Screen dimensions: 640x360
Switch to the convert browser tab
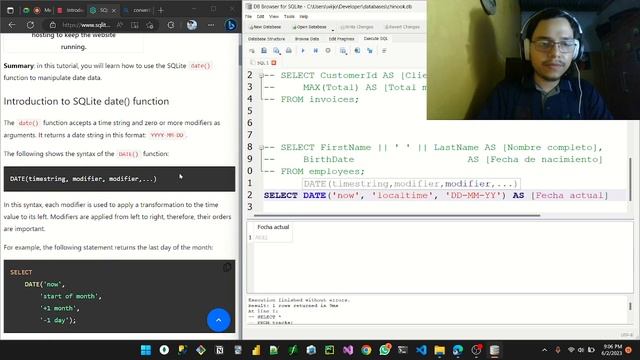(136, 10)
